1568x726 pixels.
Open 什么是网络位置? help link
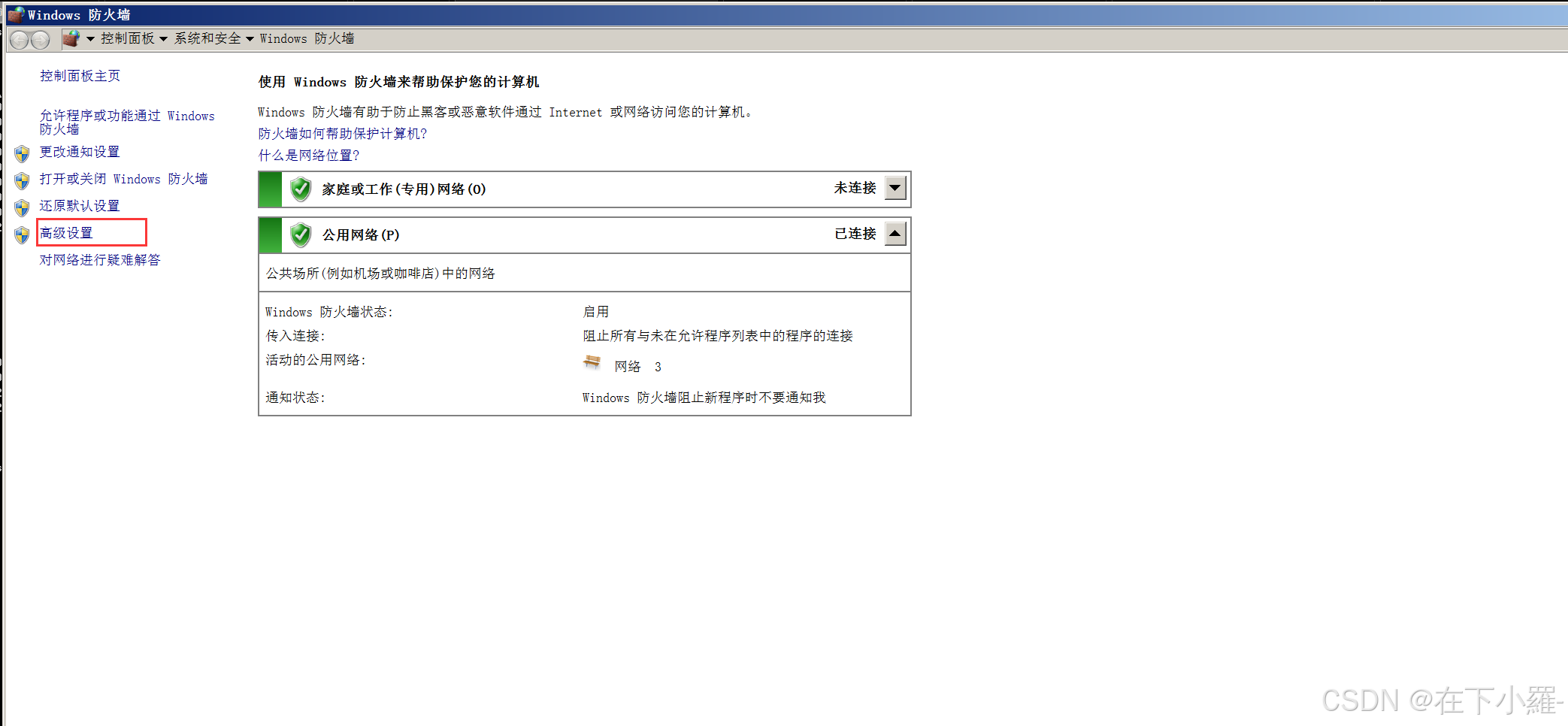point(309,156)
